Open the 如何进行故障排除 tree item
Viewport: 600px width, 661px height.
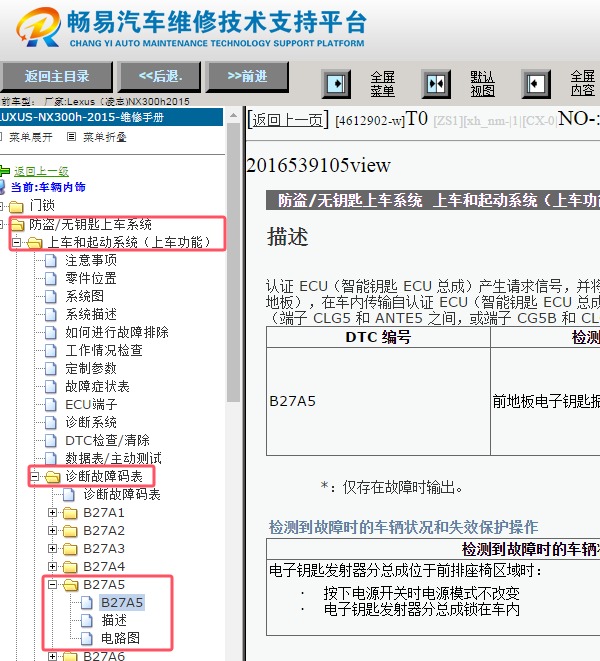pos(117,333)
